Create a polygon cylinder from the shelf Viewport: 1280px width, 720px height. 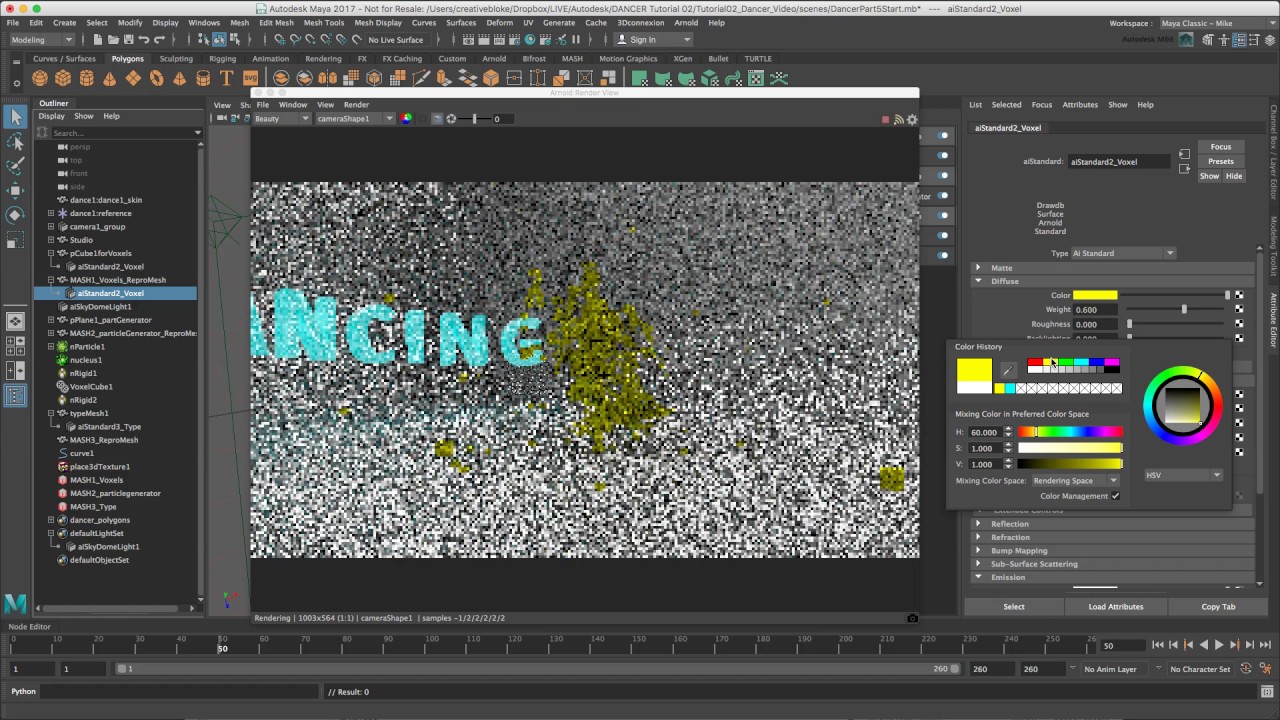[86, 78]
